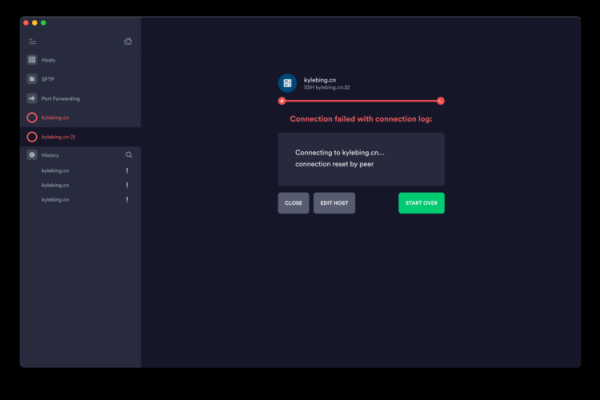Click red status circle of kylebing.cn tab

coord(32,118)
